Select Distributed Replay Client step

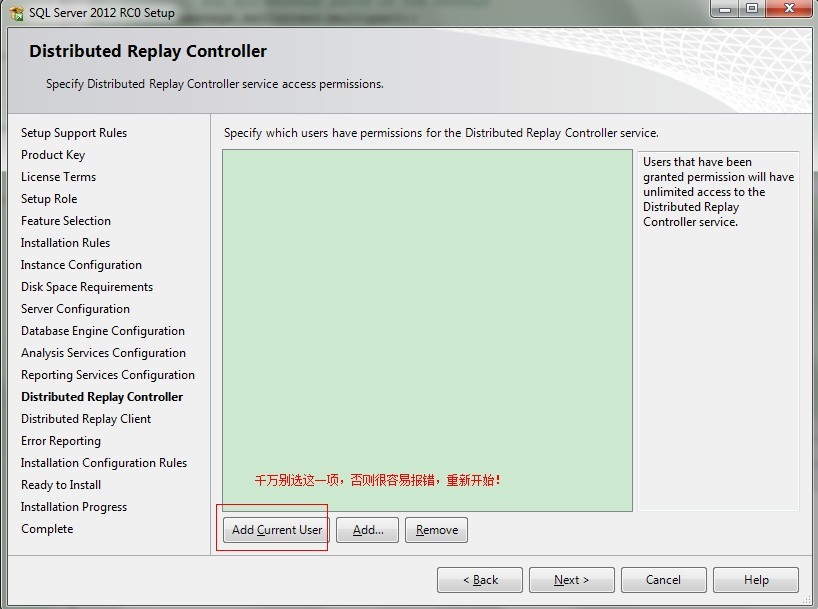pos(86,419)
